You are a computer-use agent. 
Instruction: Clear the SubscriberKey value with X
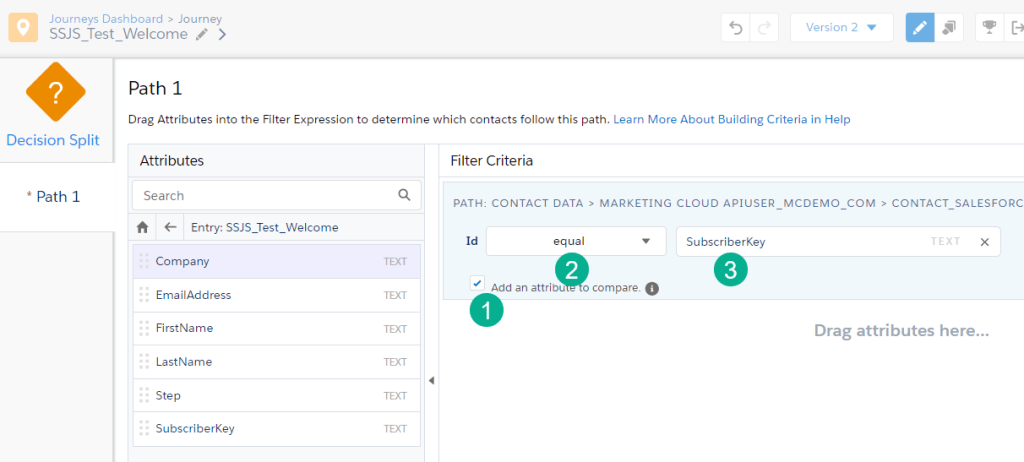[984, 241]
